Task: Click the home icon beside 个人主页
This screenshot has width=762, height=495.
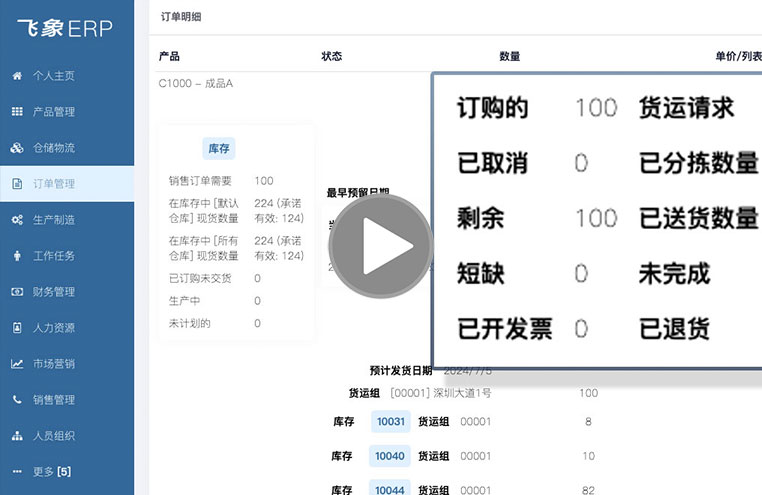Action: point(17,76)
